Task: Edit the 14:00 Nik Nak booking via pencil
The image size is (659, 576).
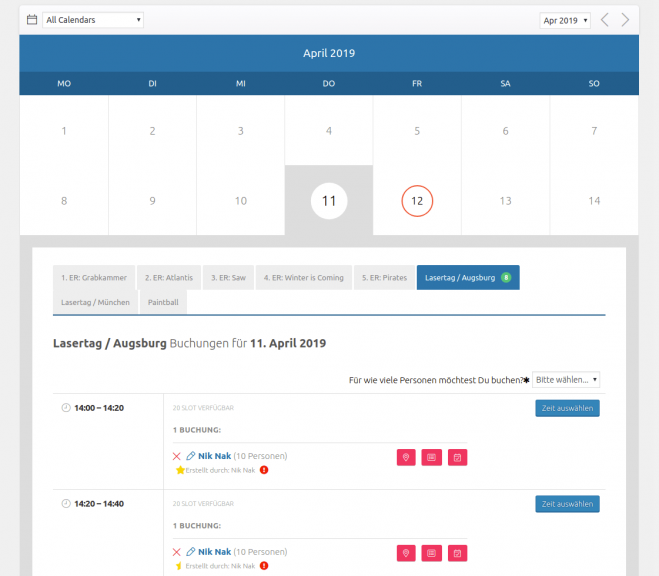Action: (x=191, y=457)
